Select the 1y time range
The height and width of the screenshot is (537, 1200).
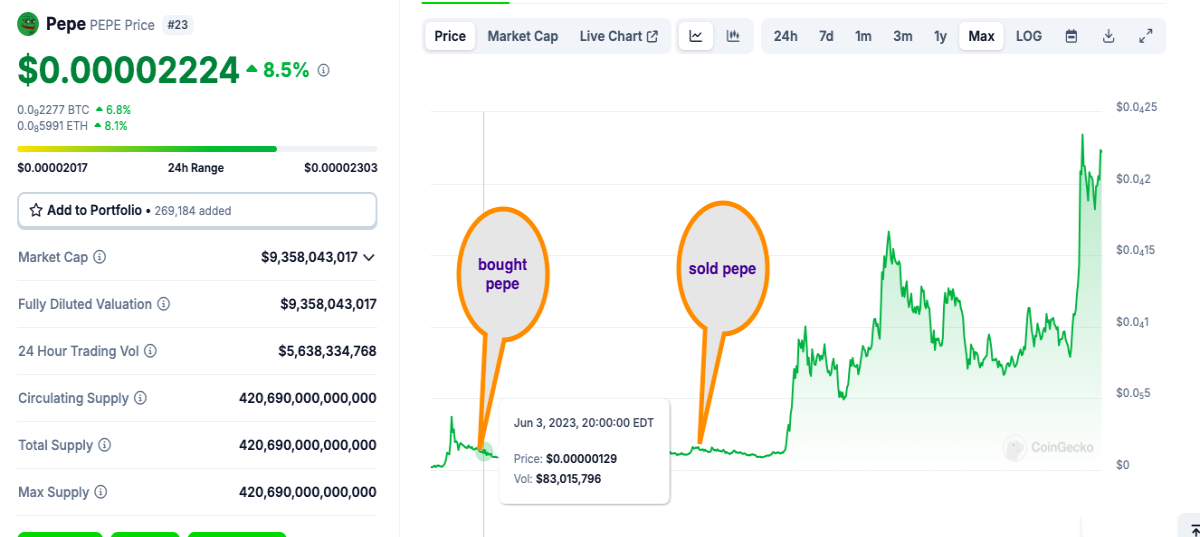[940, 36]
